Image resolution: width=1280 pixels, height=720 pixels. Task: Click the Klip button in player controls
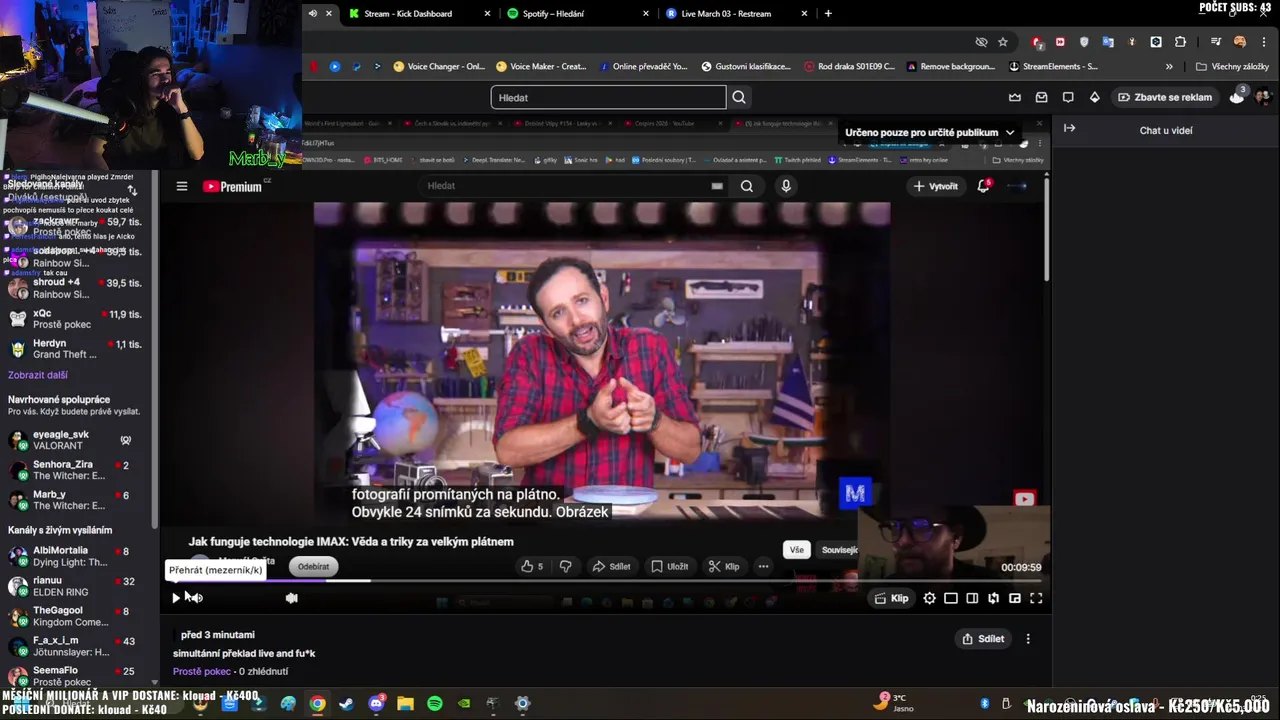click(891, 598)
